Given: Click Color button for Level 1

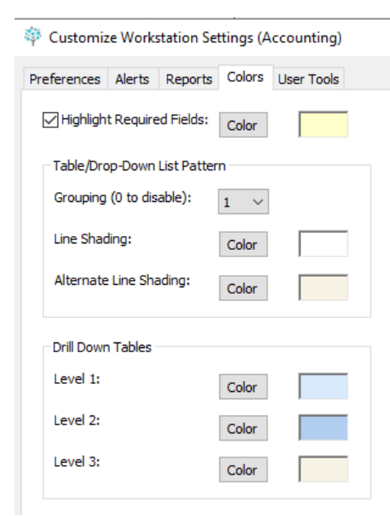Looking at the screenshot, I should point(243,387).
